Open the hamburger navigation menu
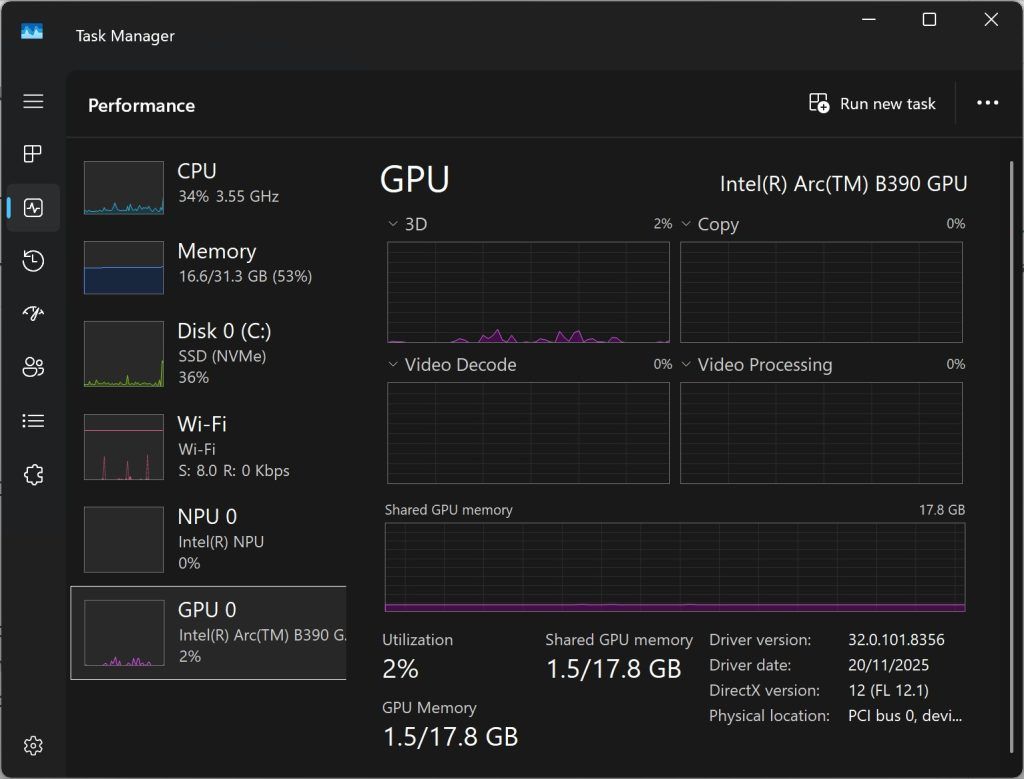The width and height of the screenshot is (1024, 779). [x=33, y=101]
